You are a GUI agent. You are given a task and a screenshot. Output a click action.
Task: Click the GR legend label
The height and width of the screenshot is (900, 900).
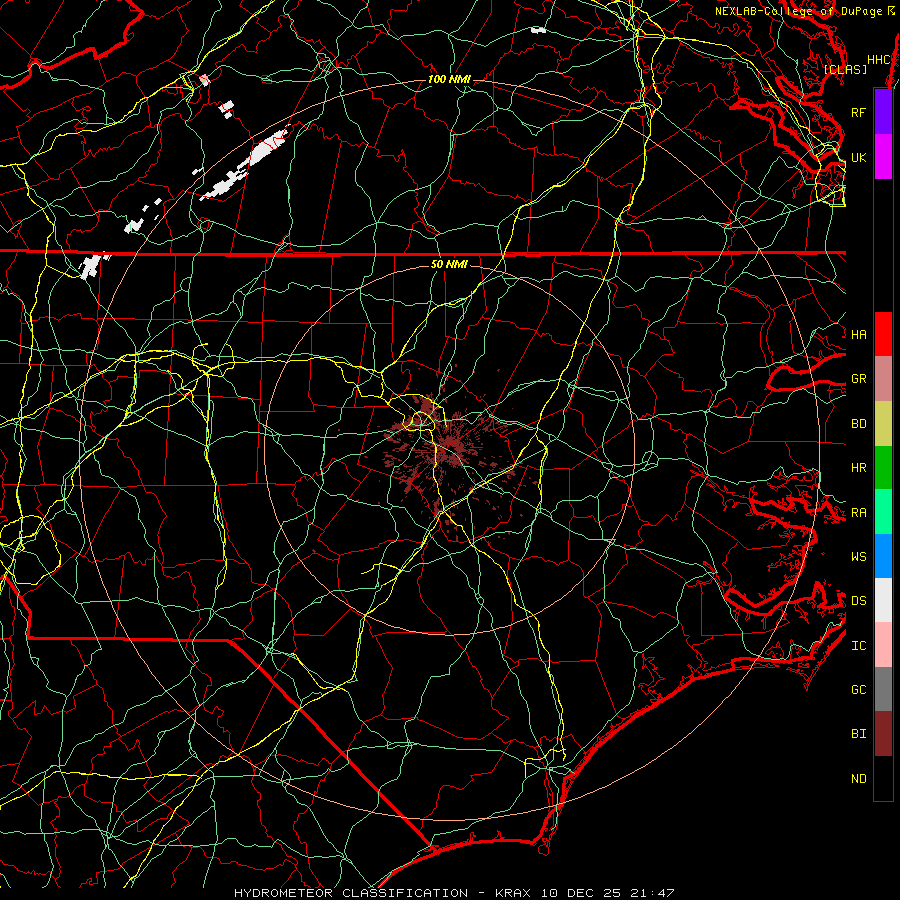click(858, 379)
